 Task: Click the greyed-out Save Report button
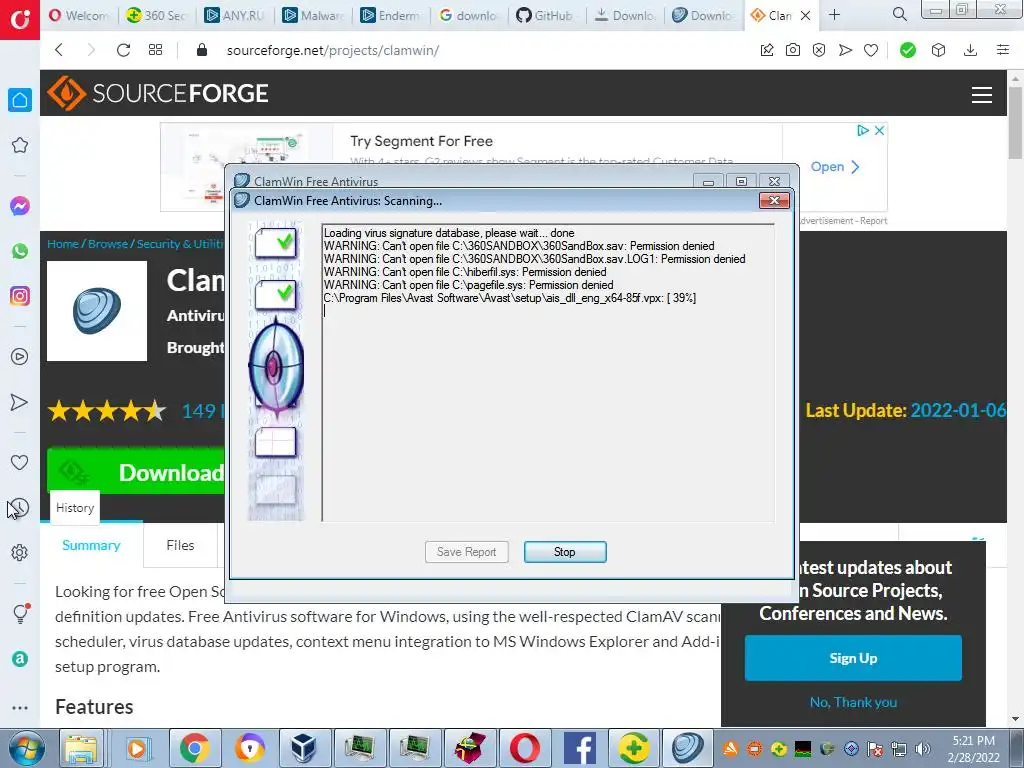coord(466,552)
